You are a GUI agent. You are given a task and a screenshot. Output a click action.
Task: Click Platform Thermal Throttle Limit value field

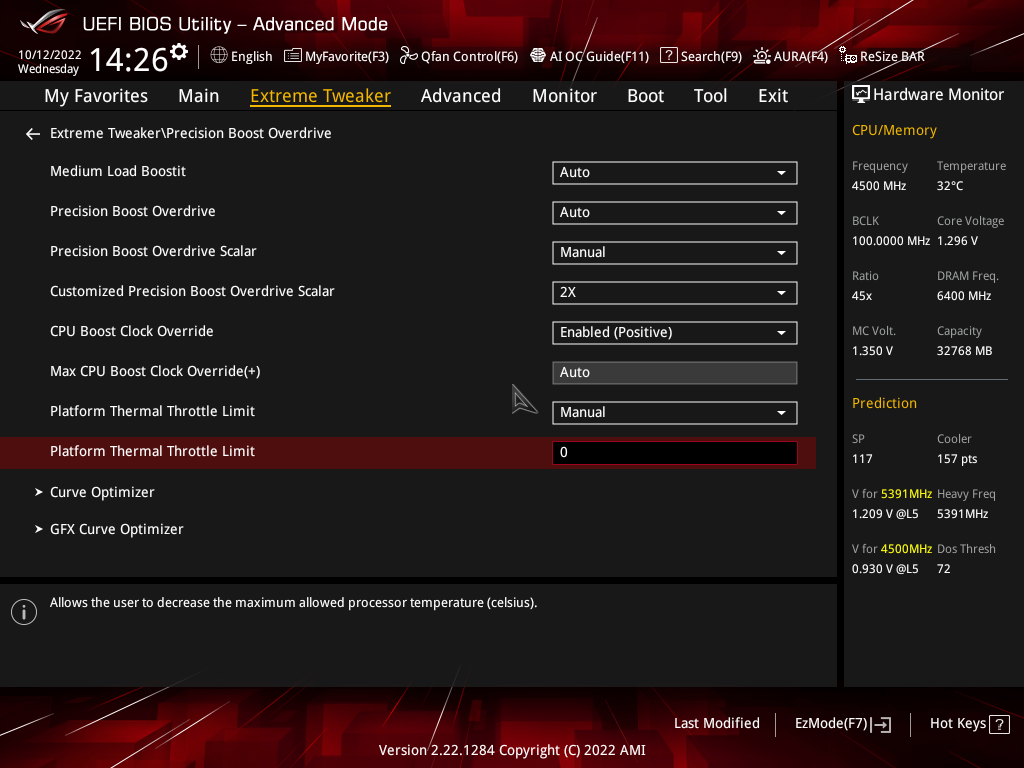click(675, 453)
